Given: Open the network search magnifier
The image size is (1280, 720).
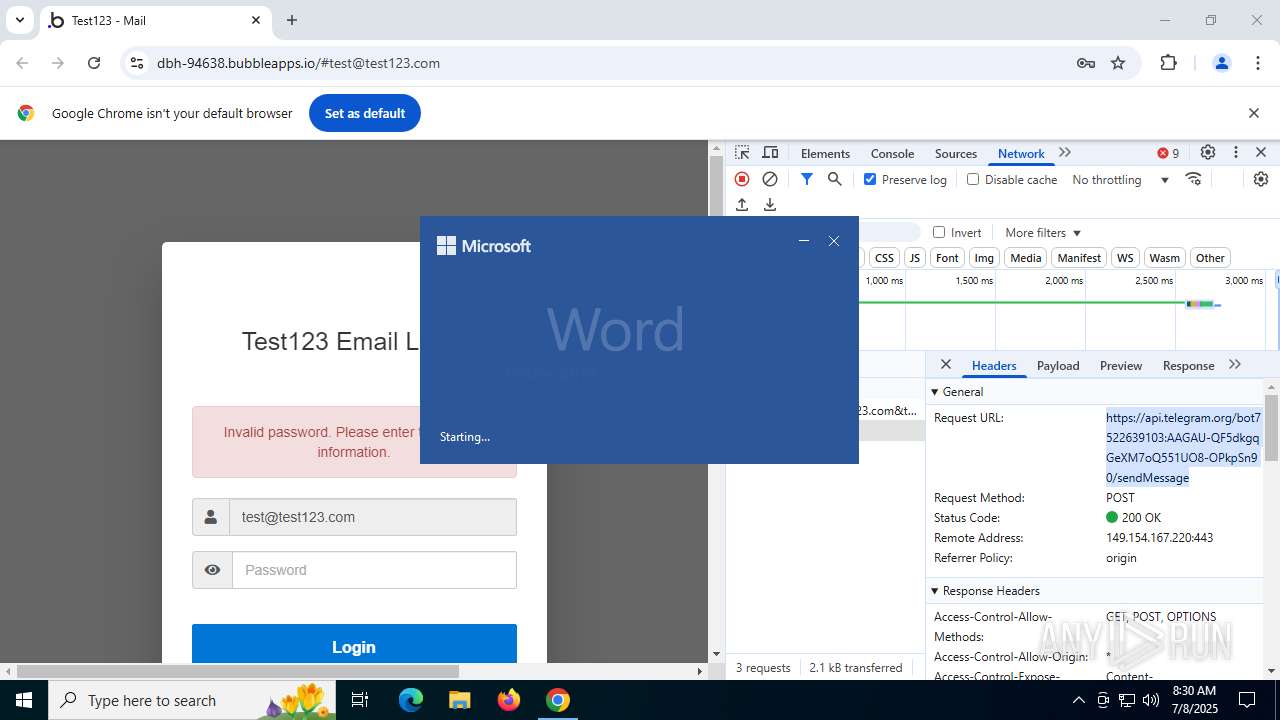Looking at the screenshot, I should point(835,179).
